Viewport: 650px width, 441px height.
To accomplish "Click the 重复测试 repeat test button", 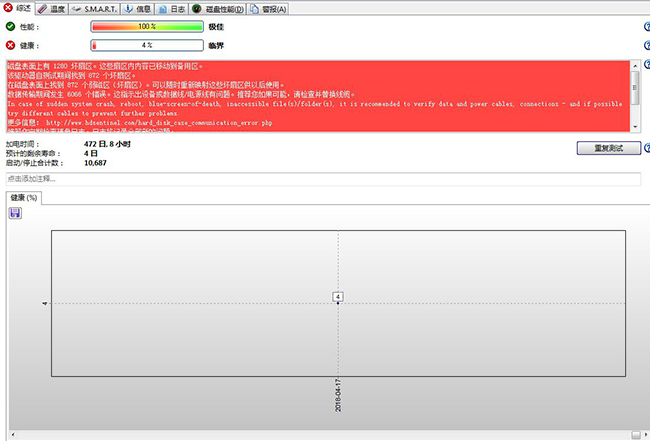I will pyautogui.click(x=608, y=148).
